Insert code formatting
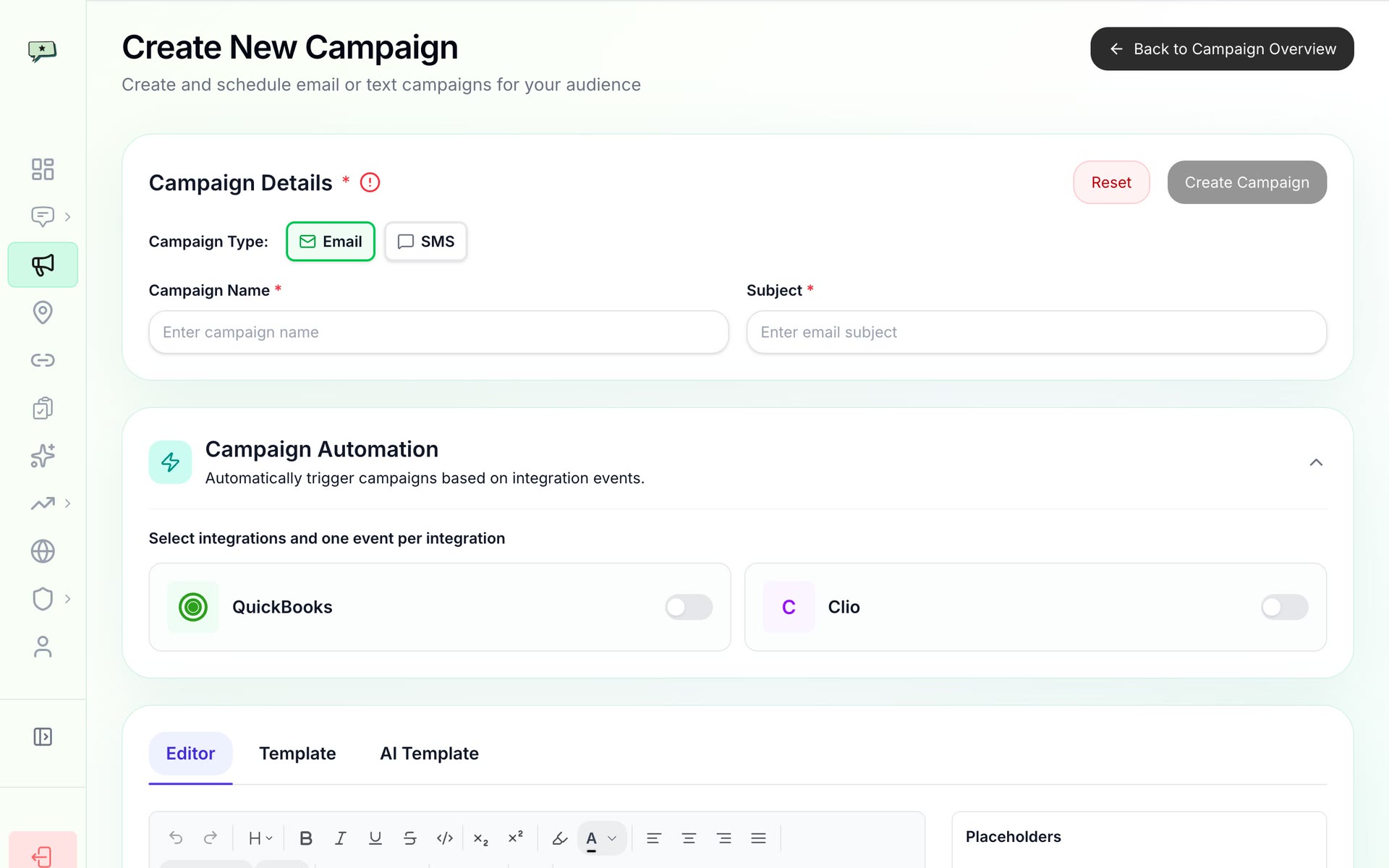Image resolution: width=1389 pixels, height=868 pixels. point(445,838)
